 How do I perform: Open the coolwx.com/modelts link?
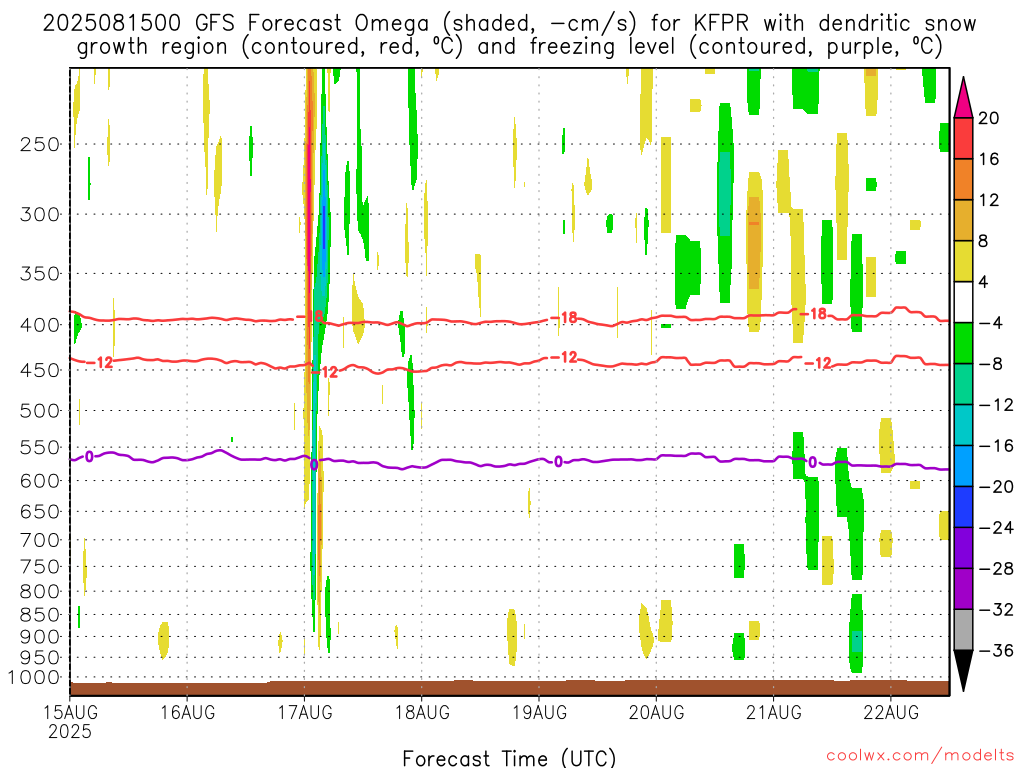coord(920,756)
